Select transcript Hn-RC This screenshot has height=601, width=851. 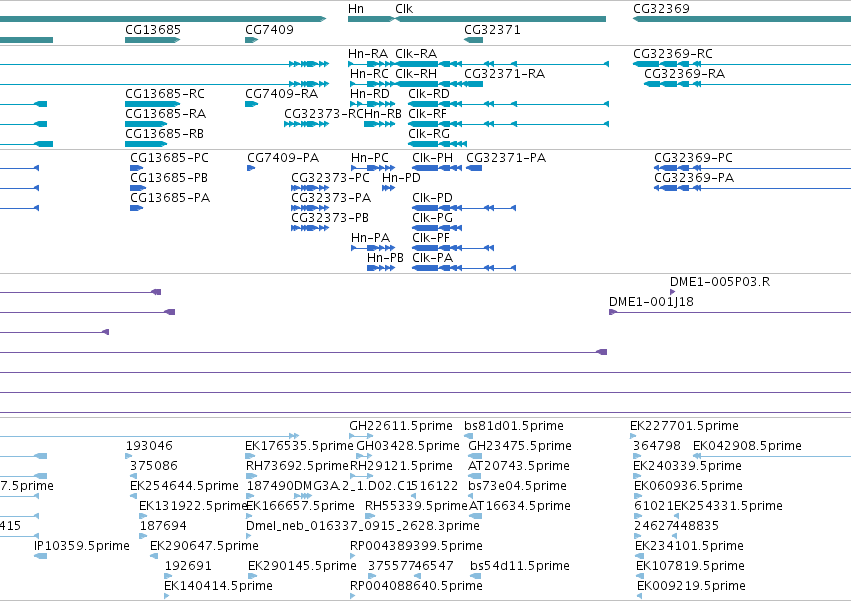pos(373,84)
